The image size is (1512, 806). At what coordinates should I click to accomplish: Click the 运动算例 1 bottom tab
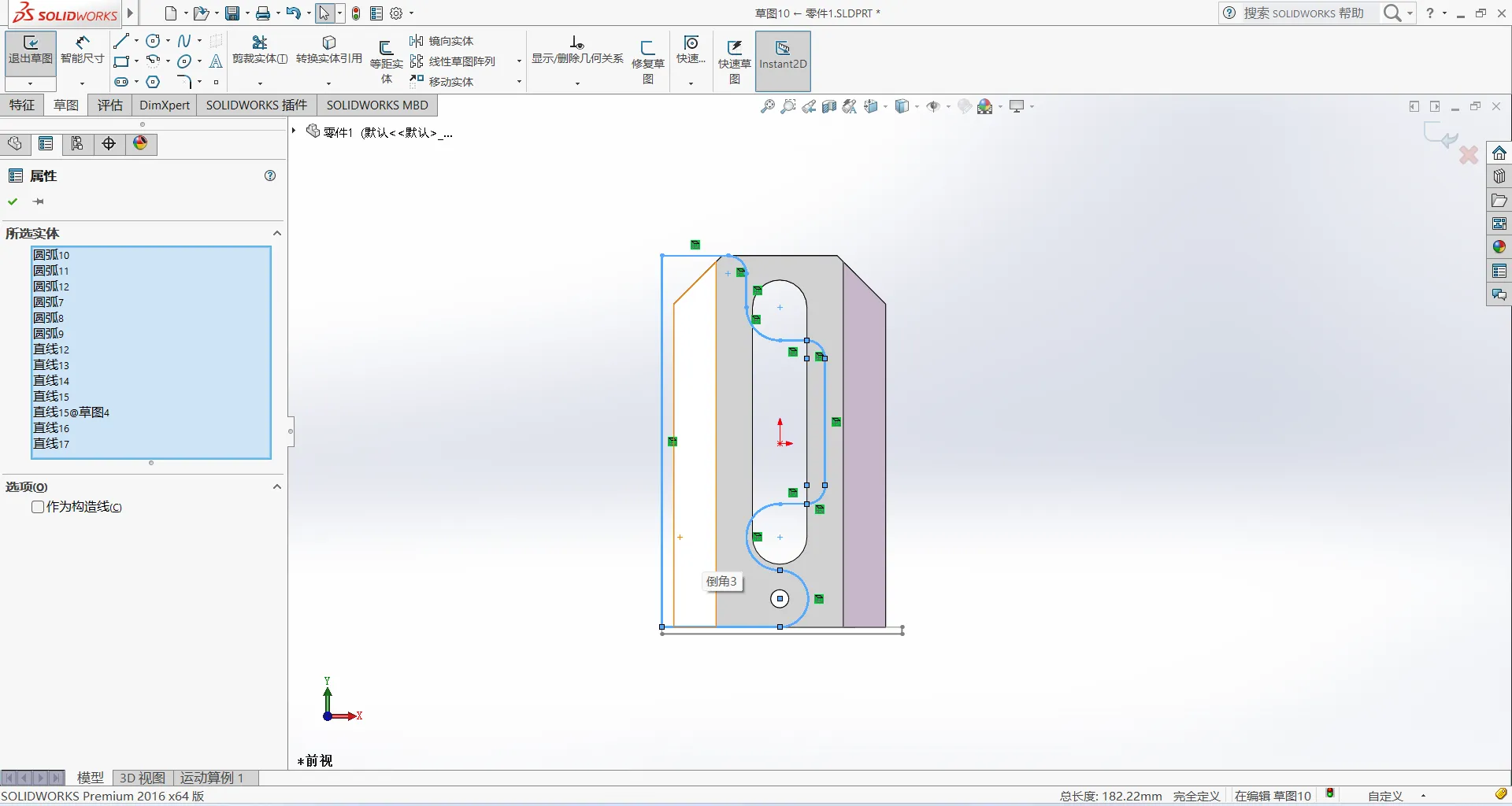212,778
